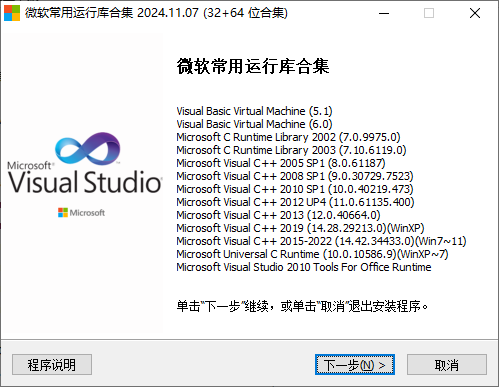Viewport: 499px width, 387px height.
Task: Click the disabled maximize button
Action: [429, 13]
